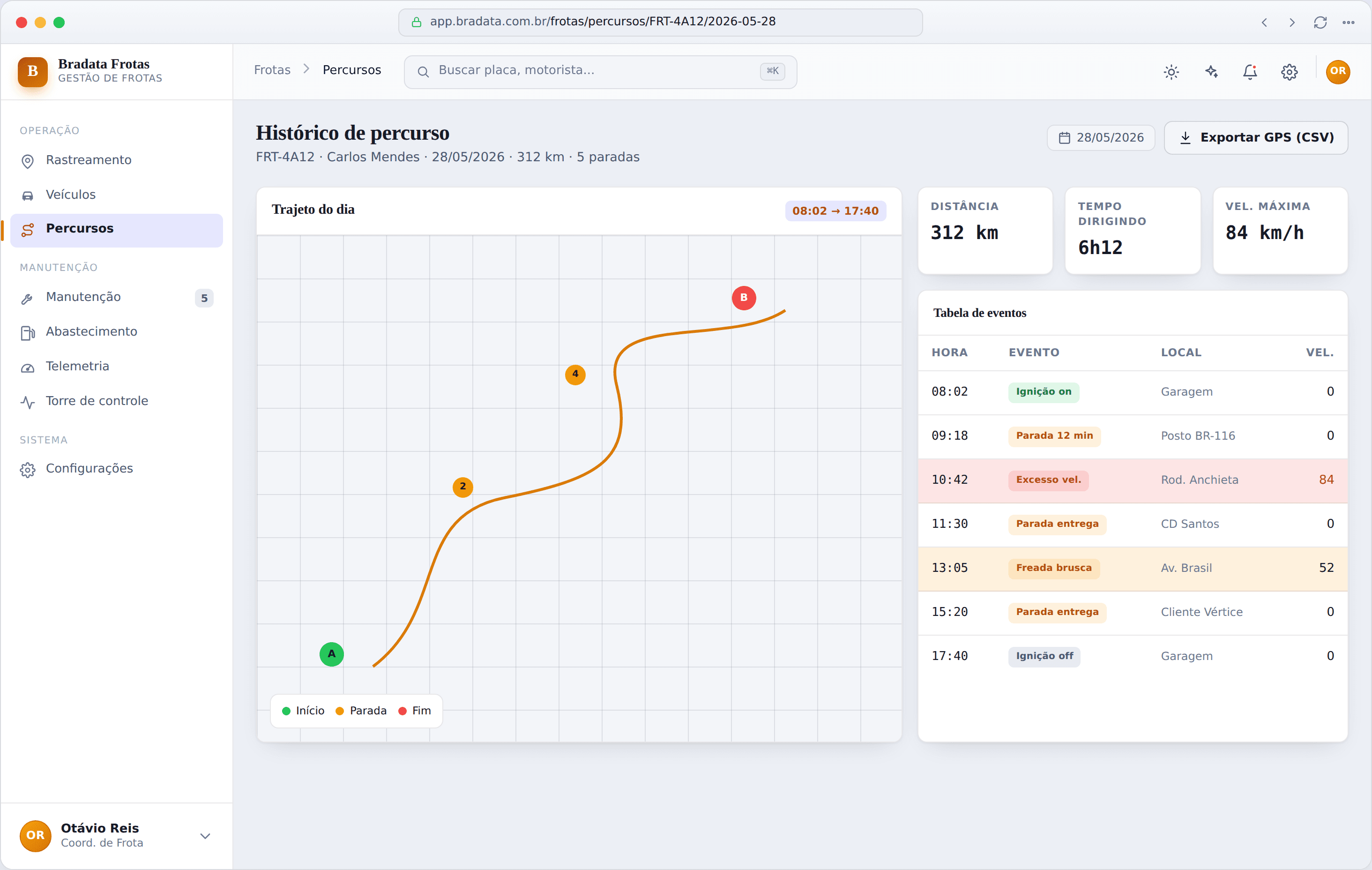
Task: Export GPS data as CSV
Action: pyautogui.click(x=1255, y=138)
